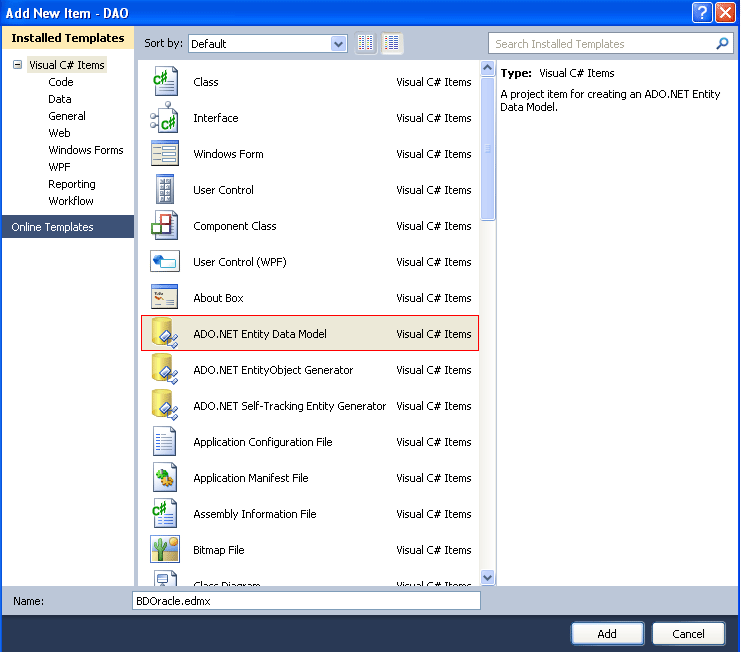Select the Application Configuration File icon
This screenshot has height=652, width=741.
(165, 442)
